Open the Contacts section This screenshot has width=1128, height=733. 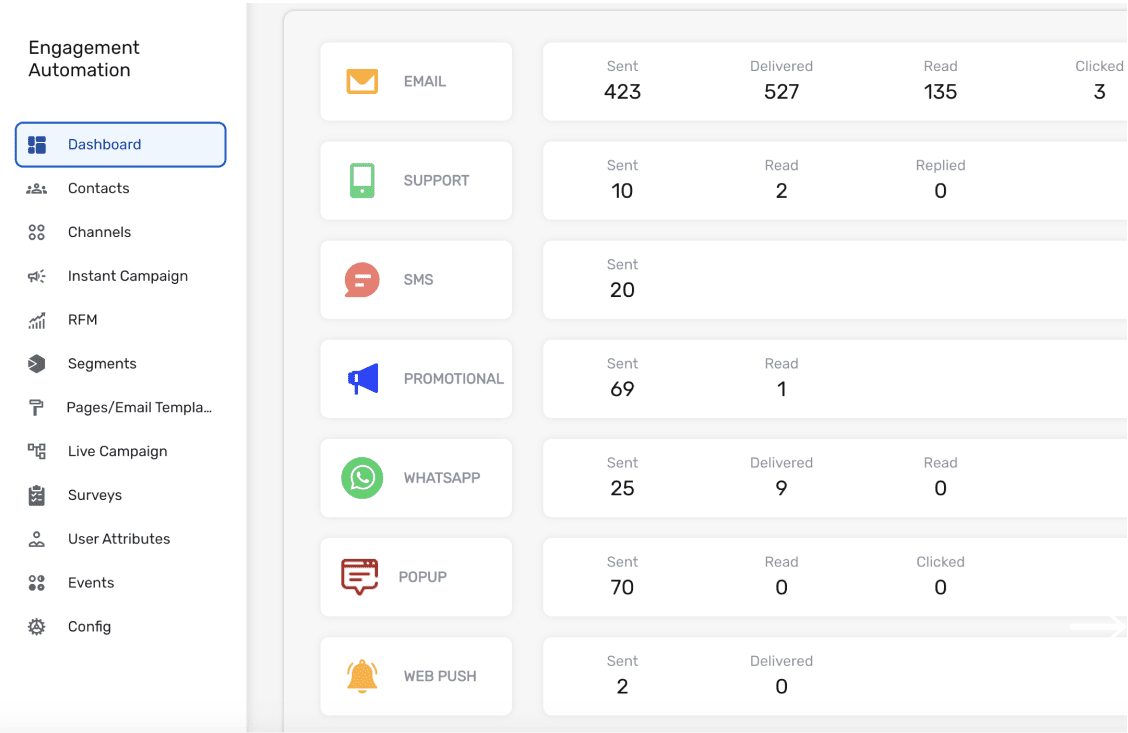tap(97, 188)
